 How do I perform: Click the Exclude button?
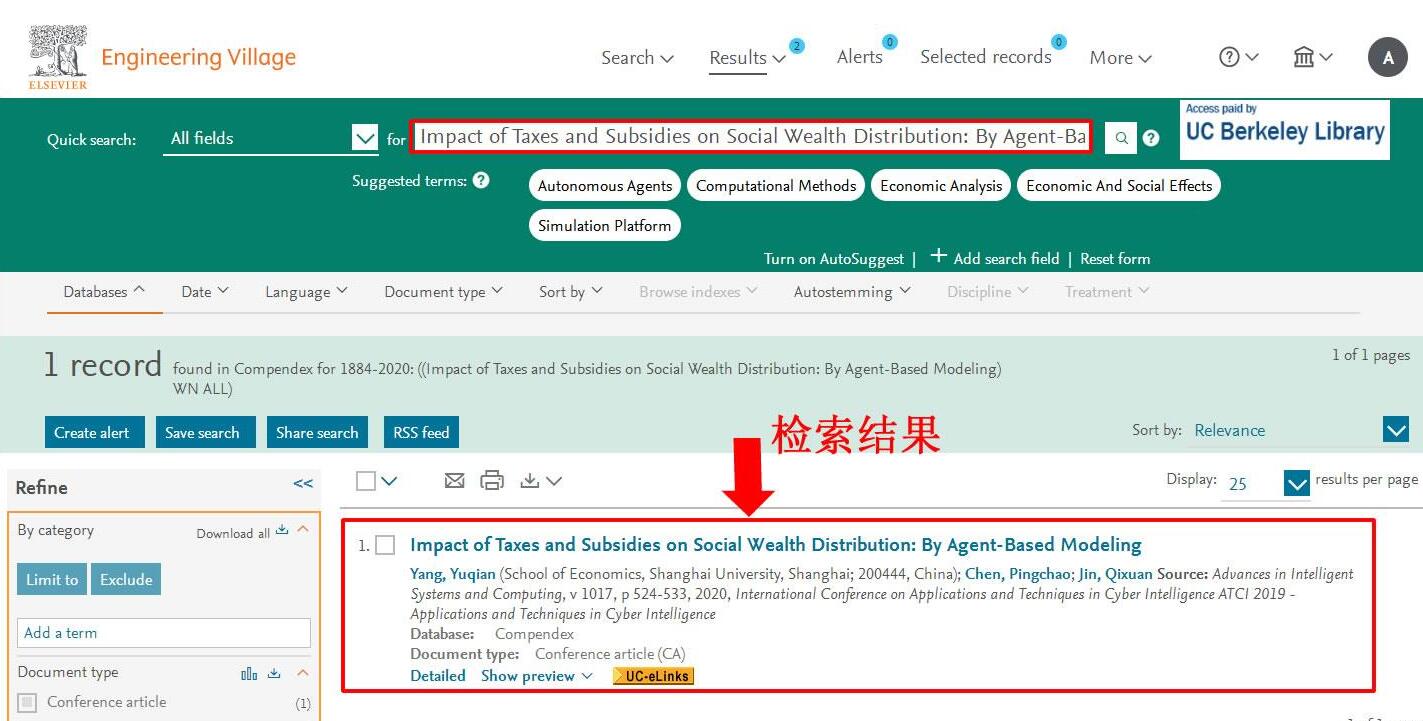[x=126, y=580]
